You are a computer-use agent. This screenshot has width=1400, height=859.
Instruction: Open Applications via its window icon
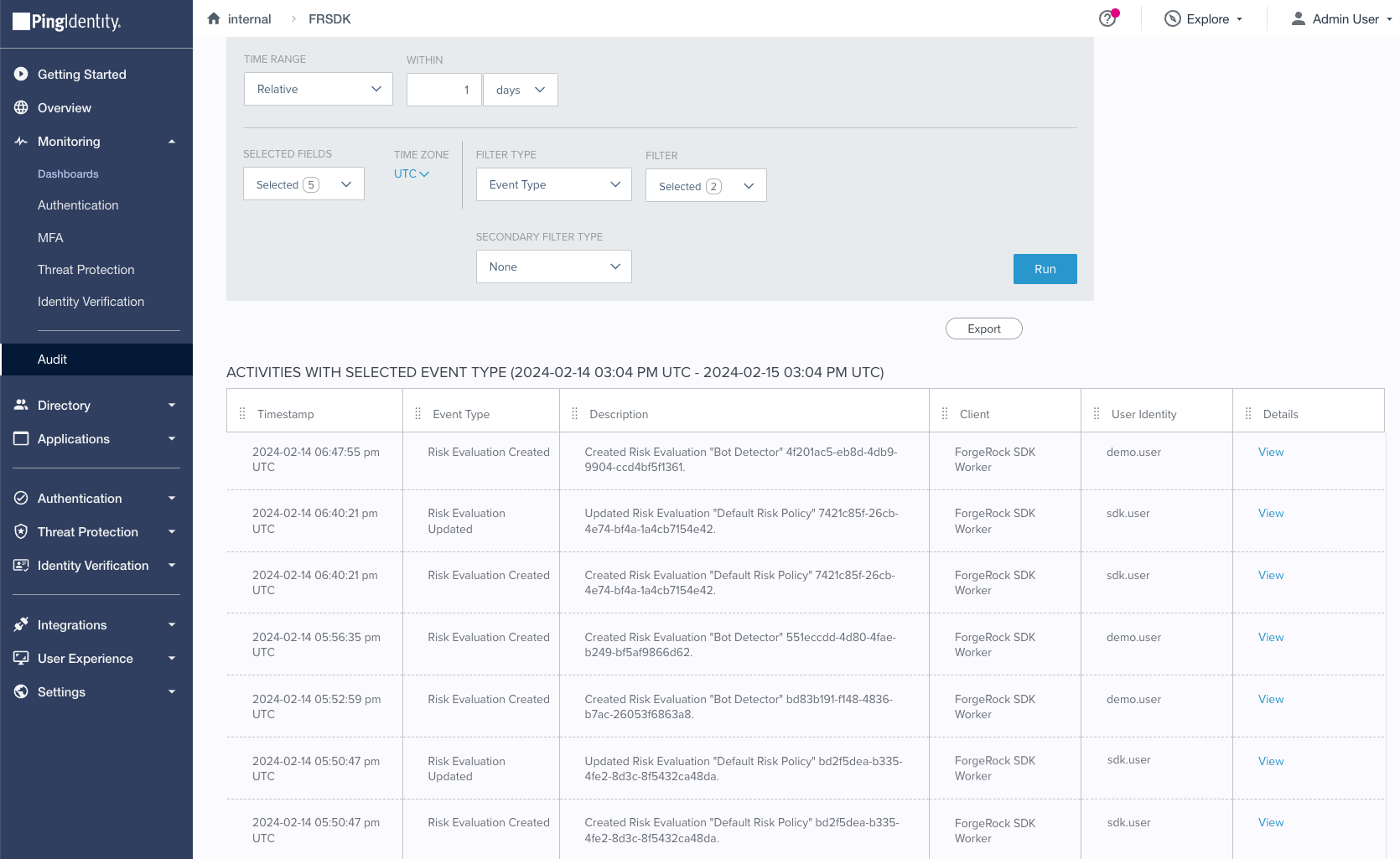point(21,438)
